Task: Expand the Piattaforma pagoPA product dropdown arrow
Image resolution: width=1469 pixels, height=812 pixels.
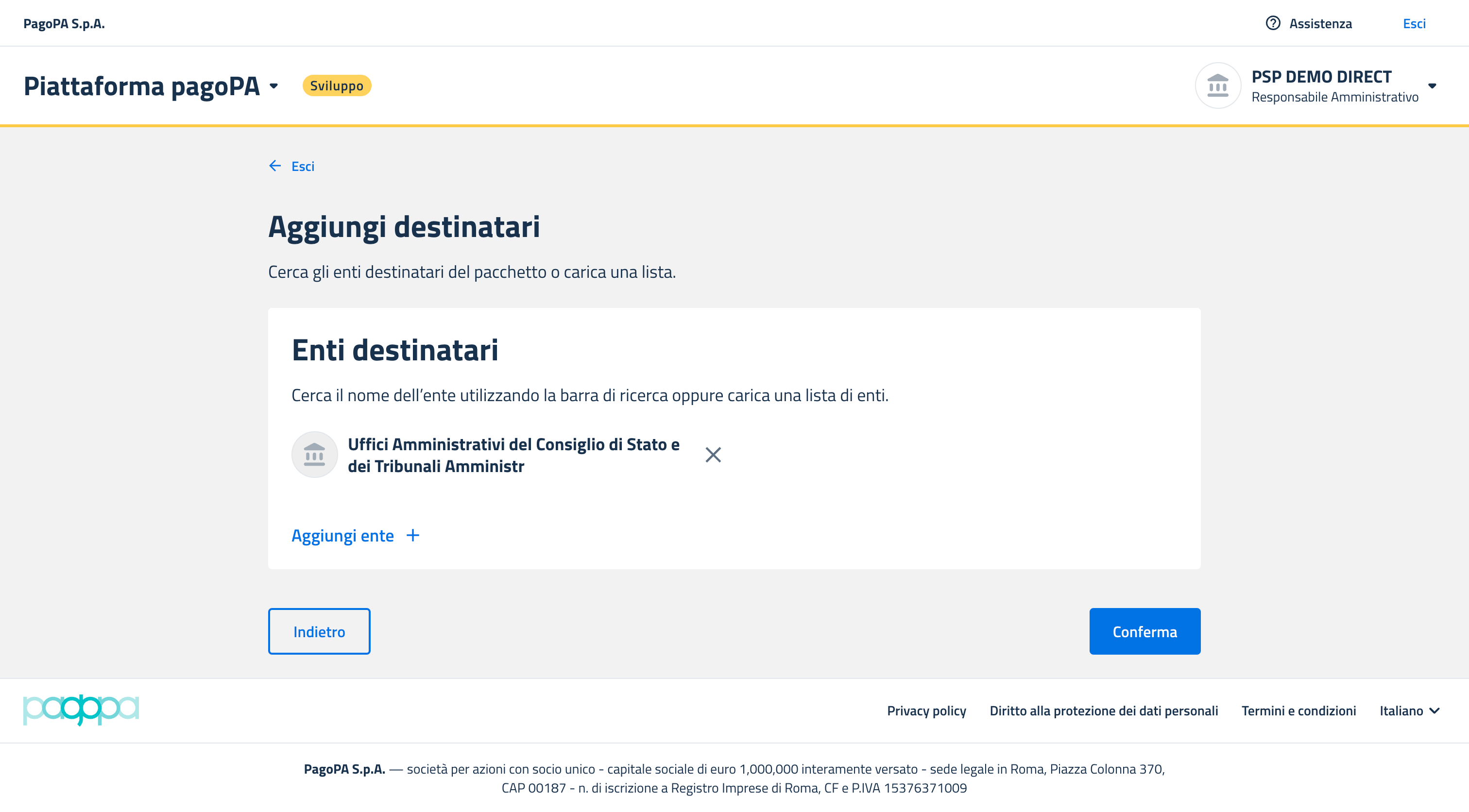Action: click(x=273, y=86)
